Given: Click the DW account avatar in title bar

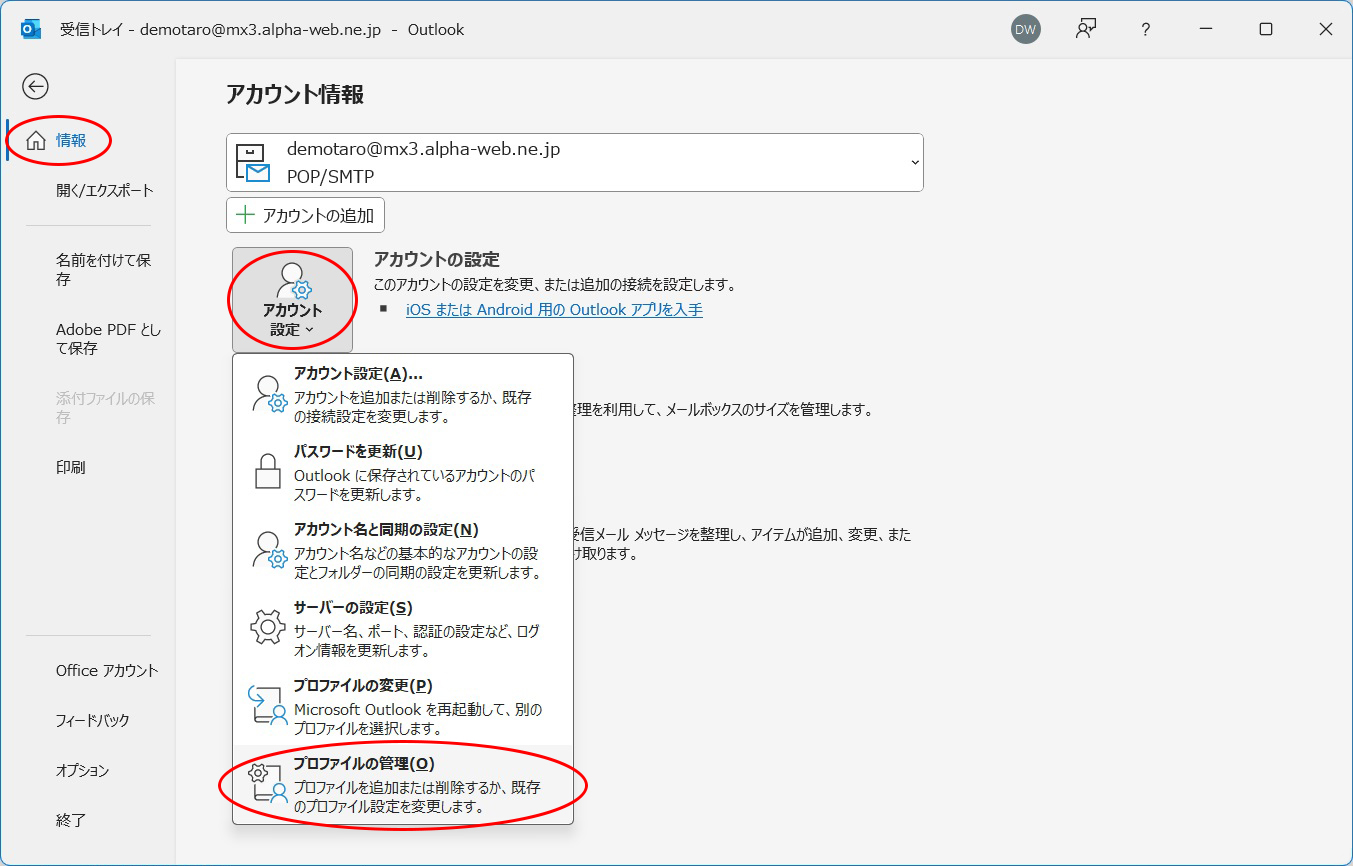Looking at the screenshot, I should 1025,29.
